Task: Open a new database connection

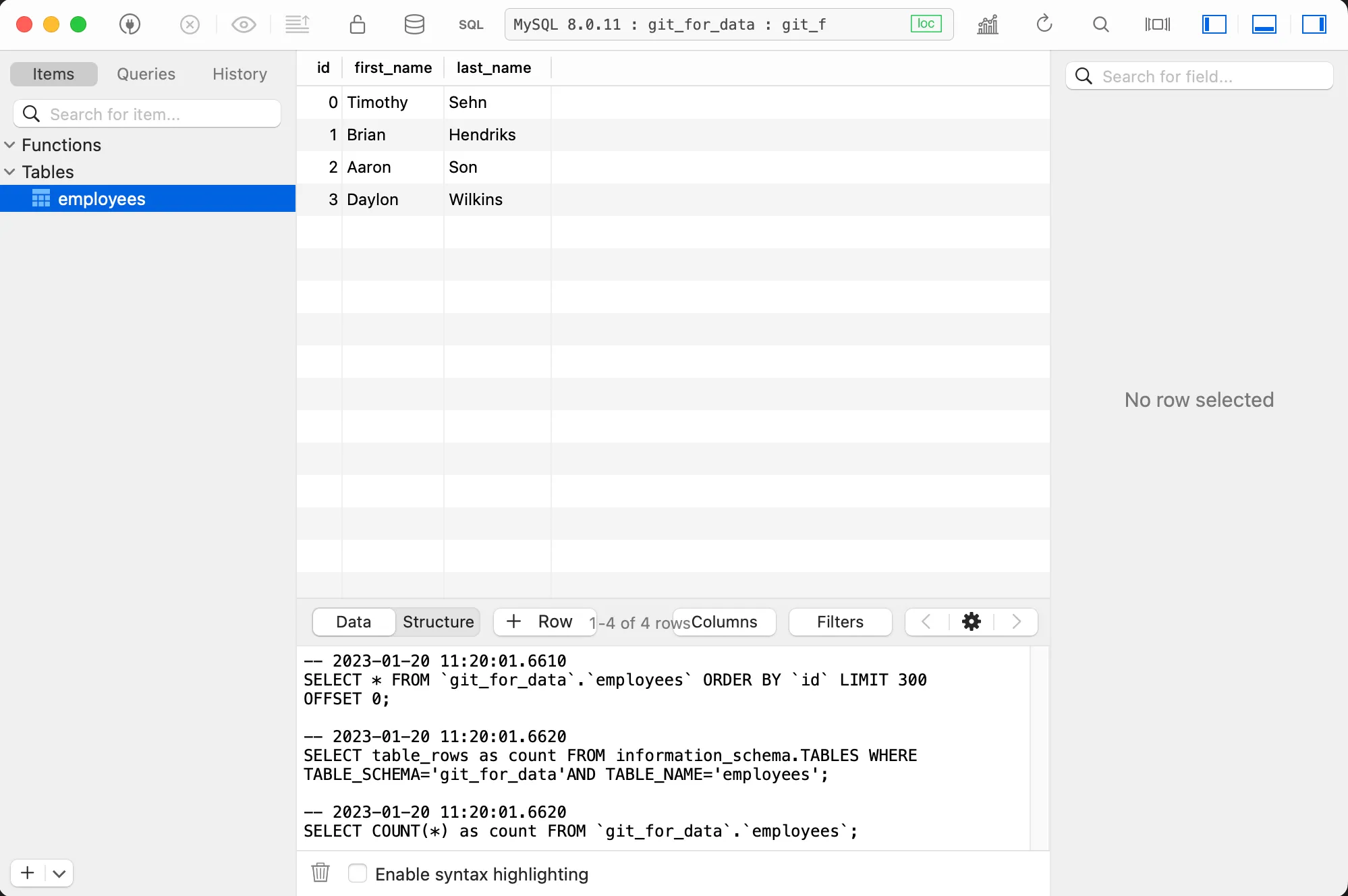Action: (130, 24)
